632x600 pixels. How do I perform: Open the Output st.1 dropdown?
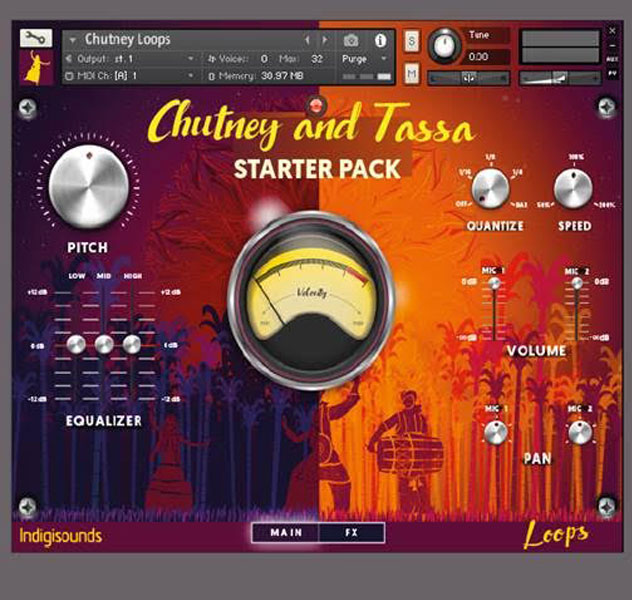pyautogui.click(x=130, y=59)
